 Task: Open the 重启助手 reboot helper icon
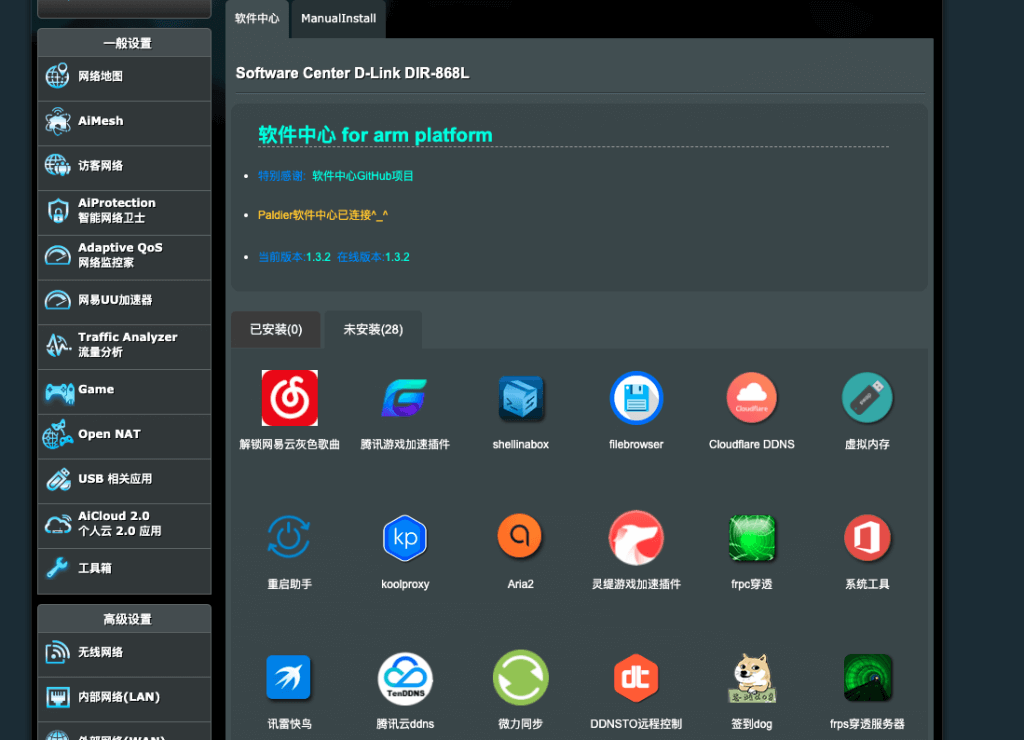tap(289, 537)
